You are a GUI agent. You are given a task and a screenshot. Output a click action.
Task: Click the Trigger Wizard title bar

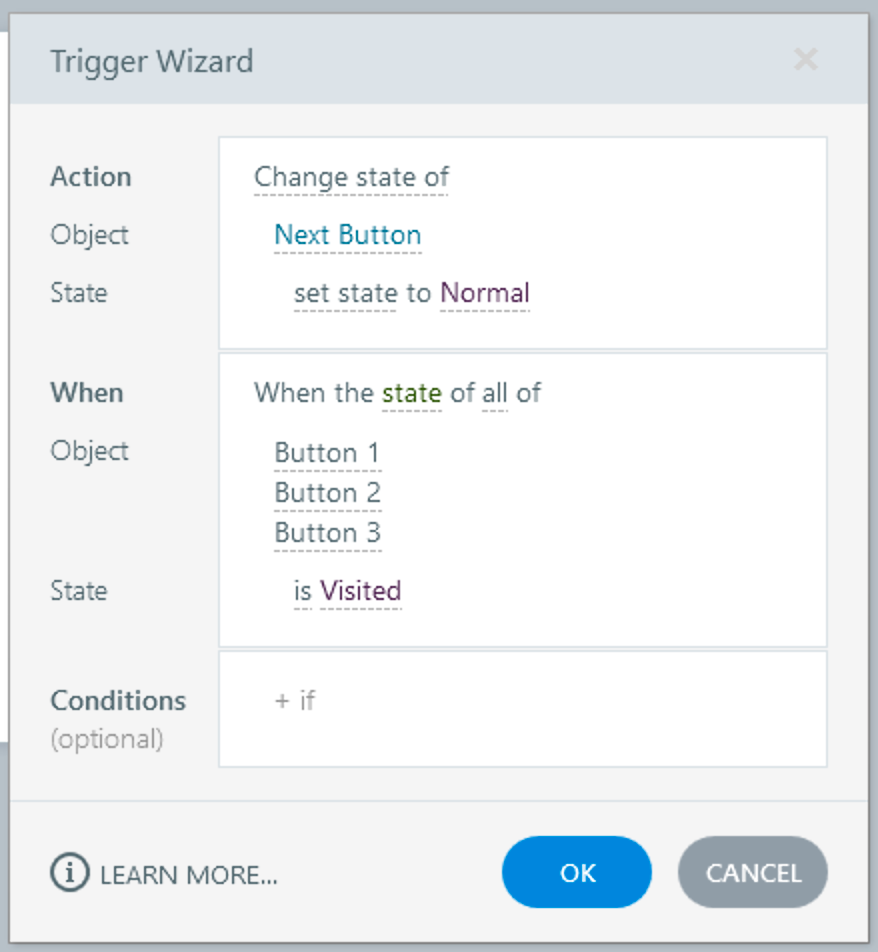pyautogui.click(x=400, y=60)
